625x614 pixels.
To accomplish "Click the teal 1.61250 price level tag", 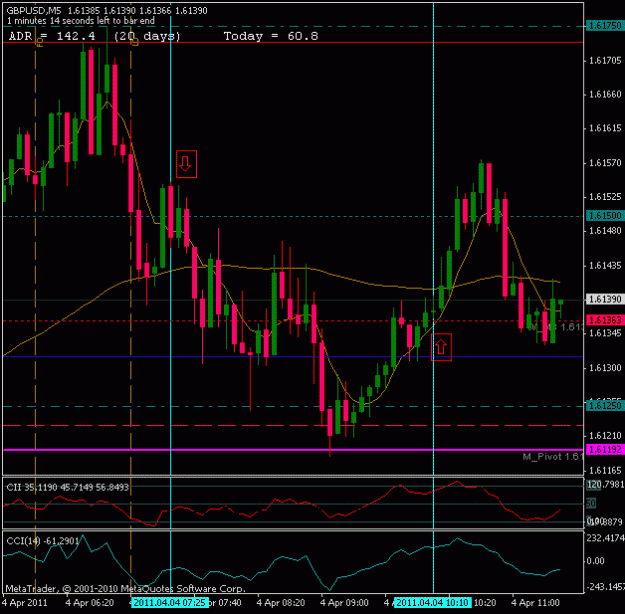I will pyautogui.click(x=605, y=406).
